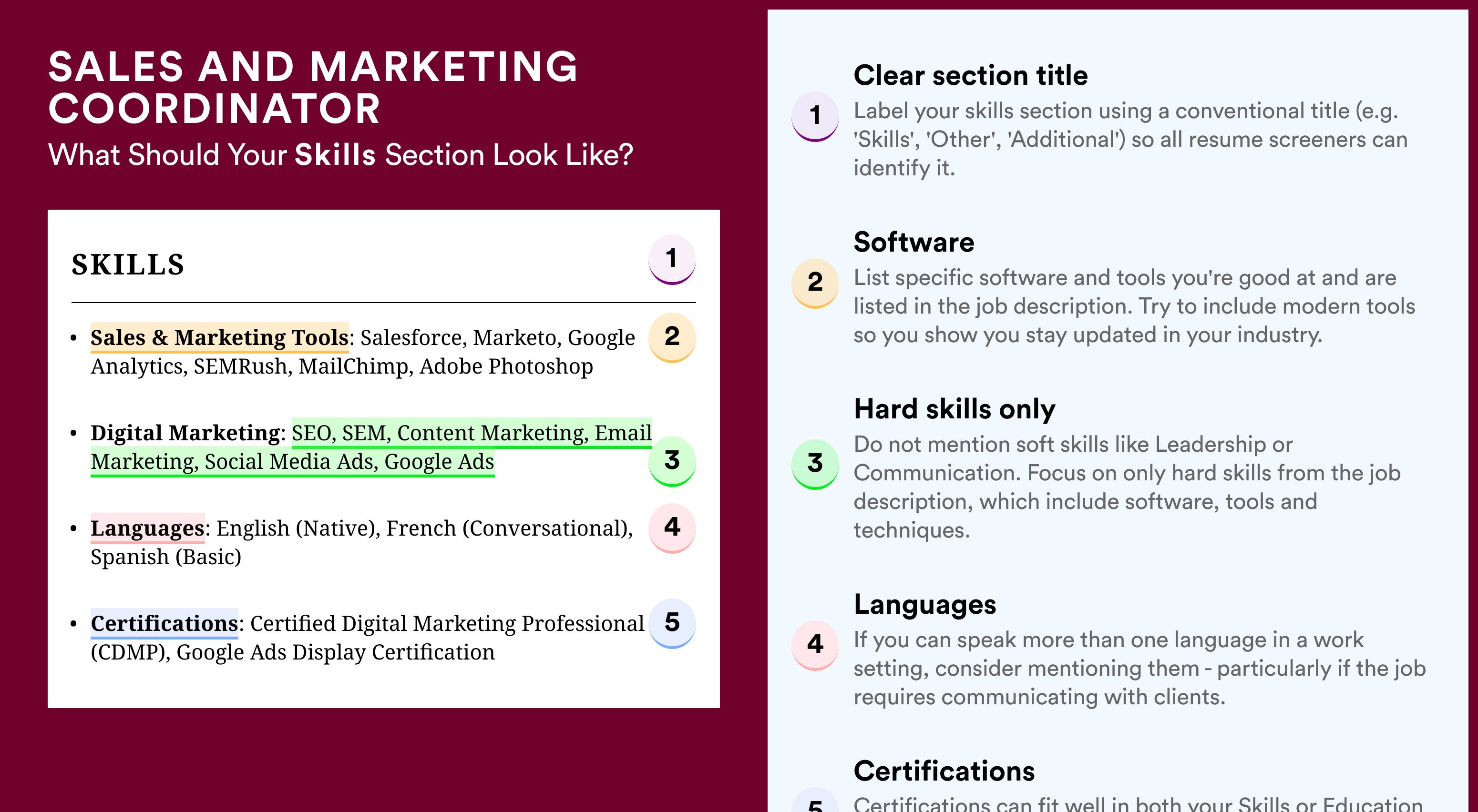Click the purple 1 badge next to Clear section title
This screenshot has width=1478, height=812.
pyautogui.click(x=815, y=116)
